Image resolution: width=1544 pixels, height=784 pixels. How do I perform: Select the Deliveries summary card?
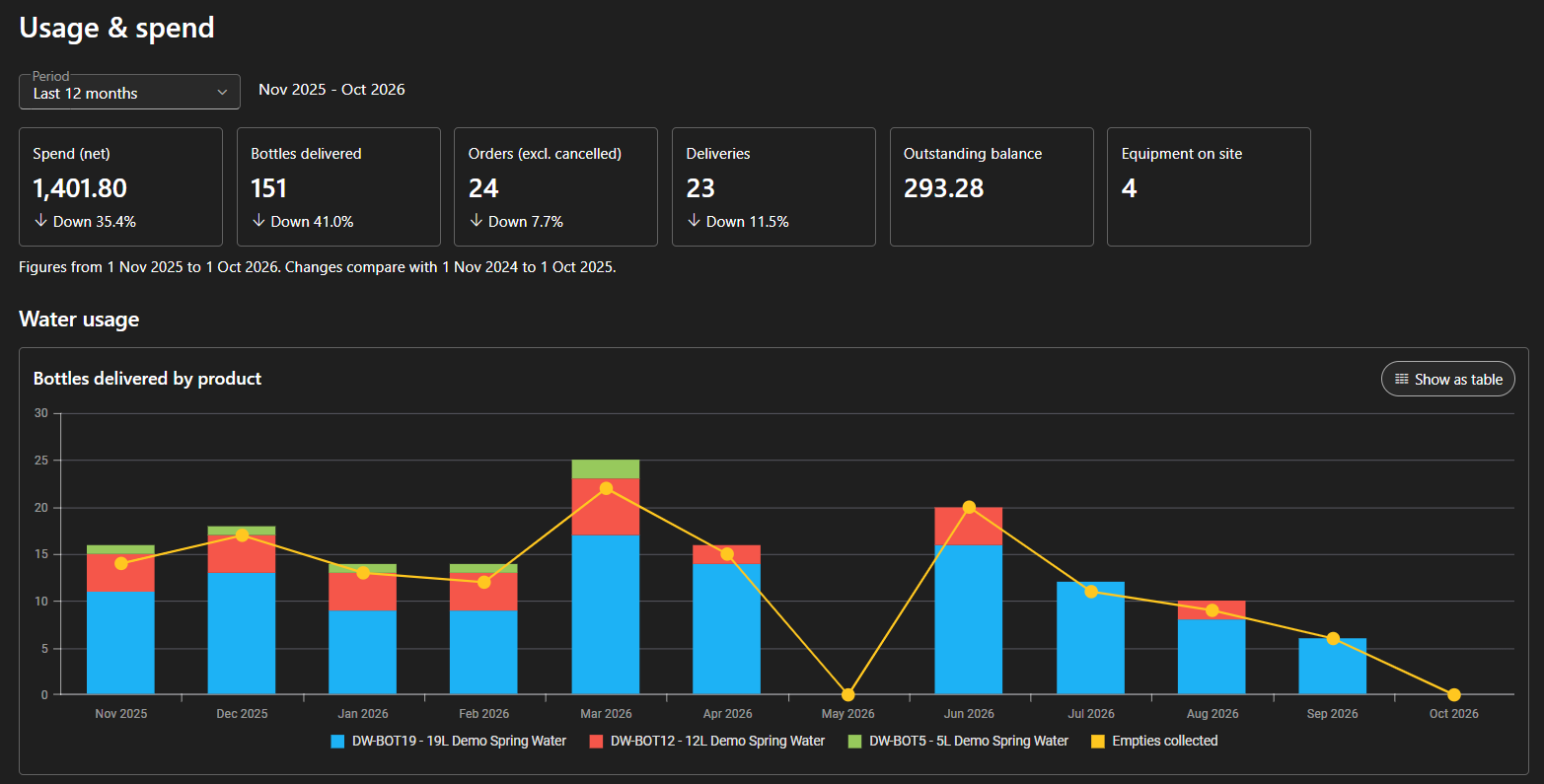[x=773, y=186]
